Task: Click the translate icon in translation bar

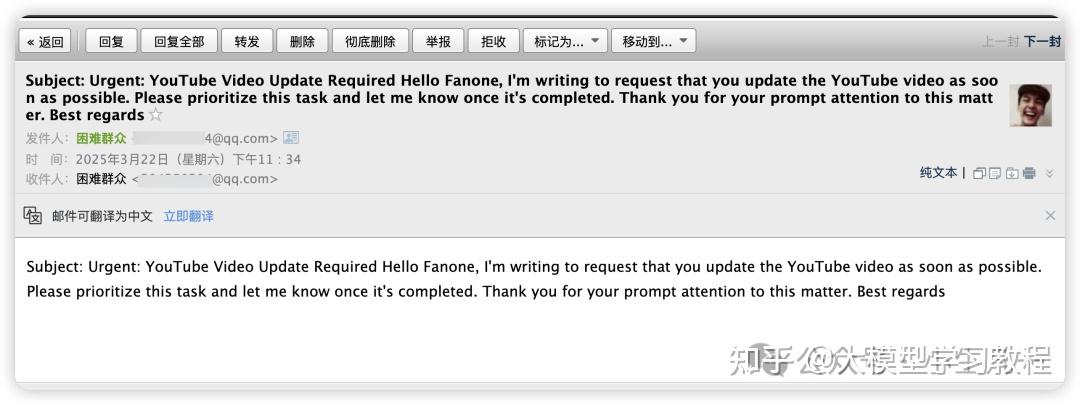Action: click(33, 215)
